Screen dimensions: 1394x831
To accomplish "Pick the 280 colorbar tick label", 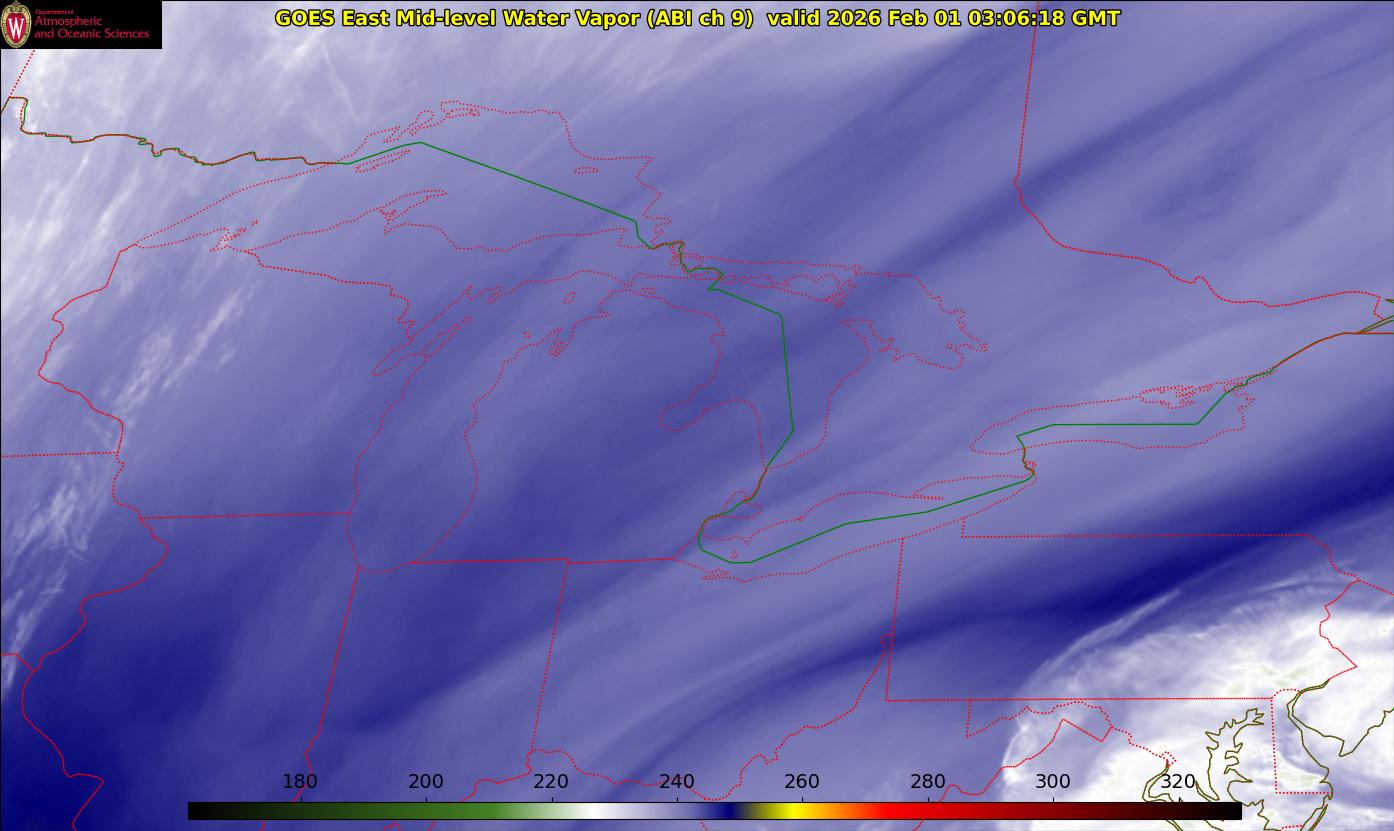I will pos(928,781).
